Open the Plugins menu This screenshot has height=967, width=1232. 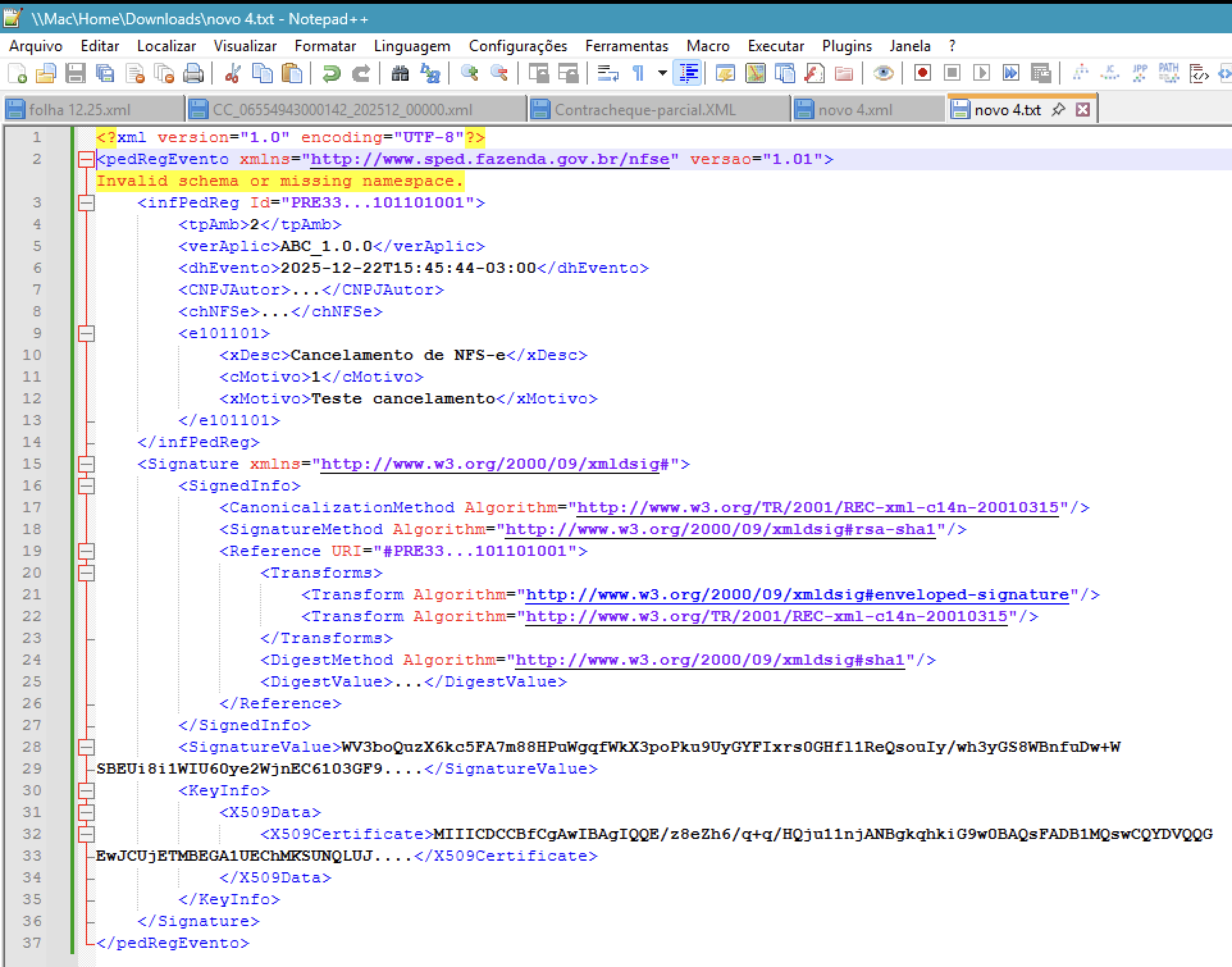pyautogui.click(x=847, y=46)
